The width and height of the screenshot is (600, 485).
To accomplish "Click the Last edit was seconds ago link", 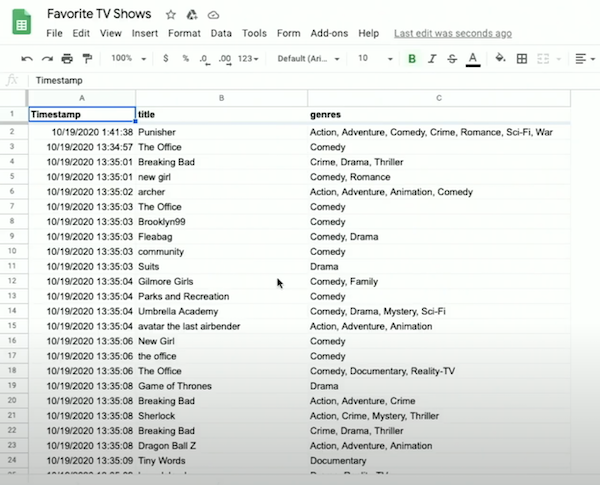I will click(453, 33).
